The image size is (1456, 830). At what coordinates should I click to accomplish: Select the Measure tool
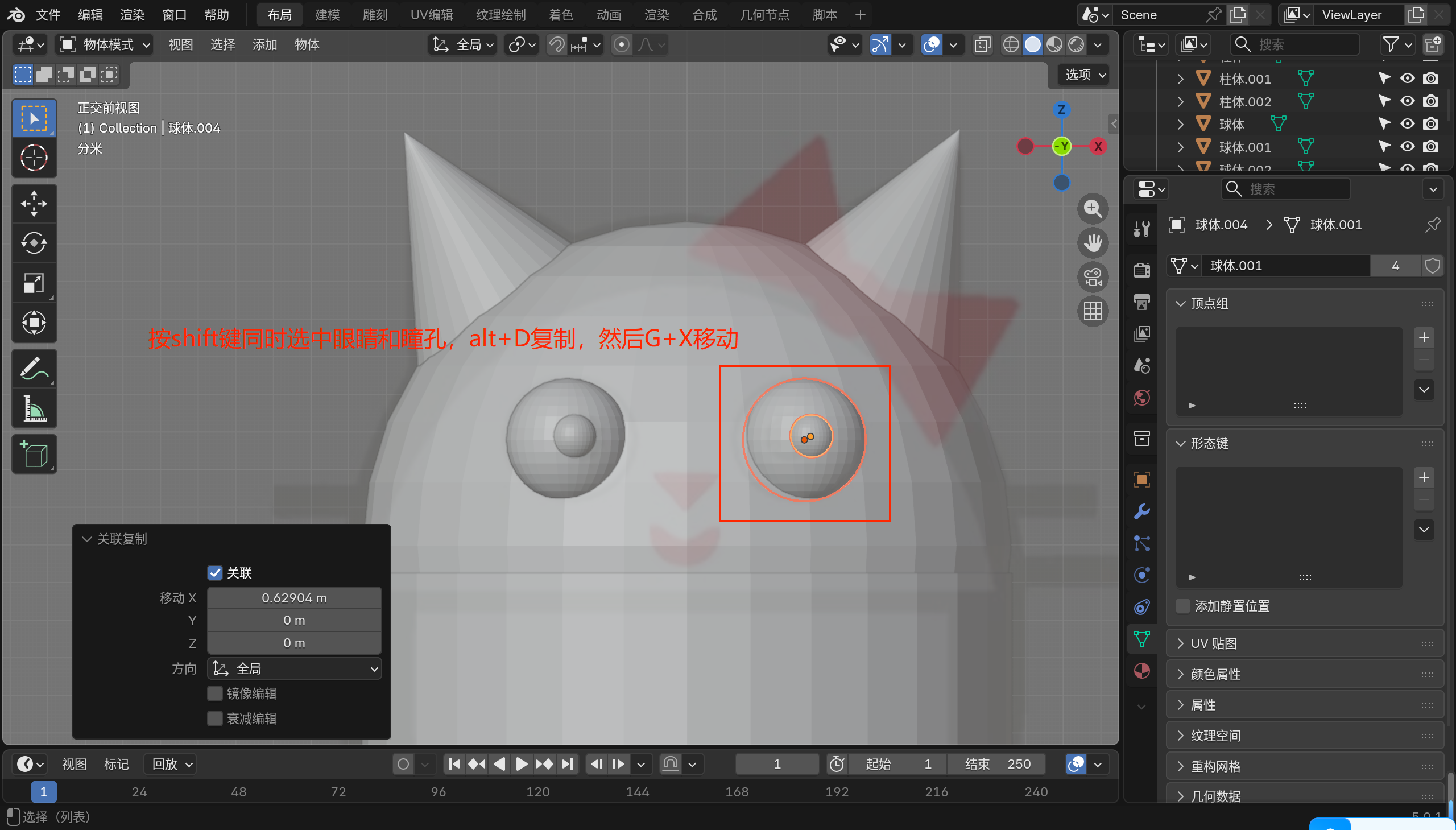[34, 408]
